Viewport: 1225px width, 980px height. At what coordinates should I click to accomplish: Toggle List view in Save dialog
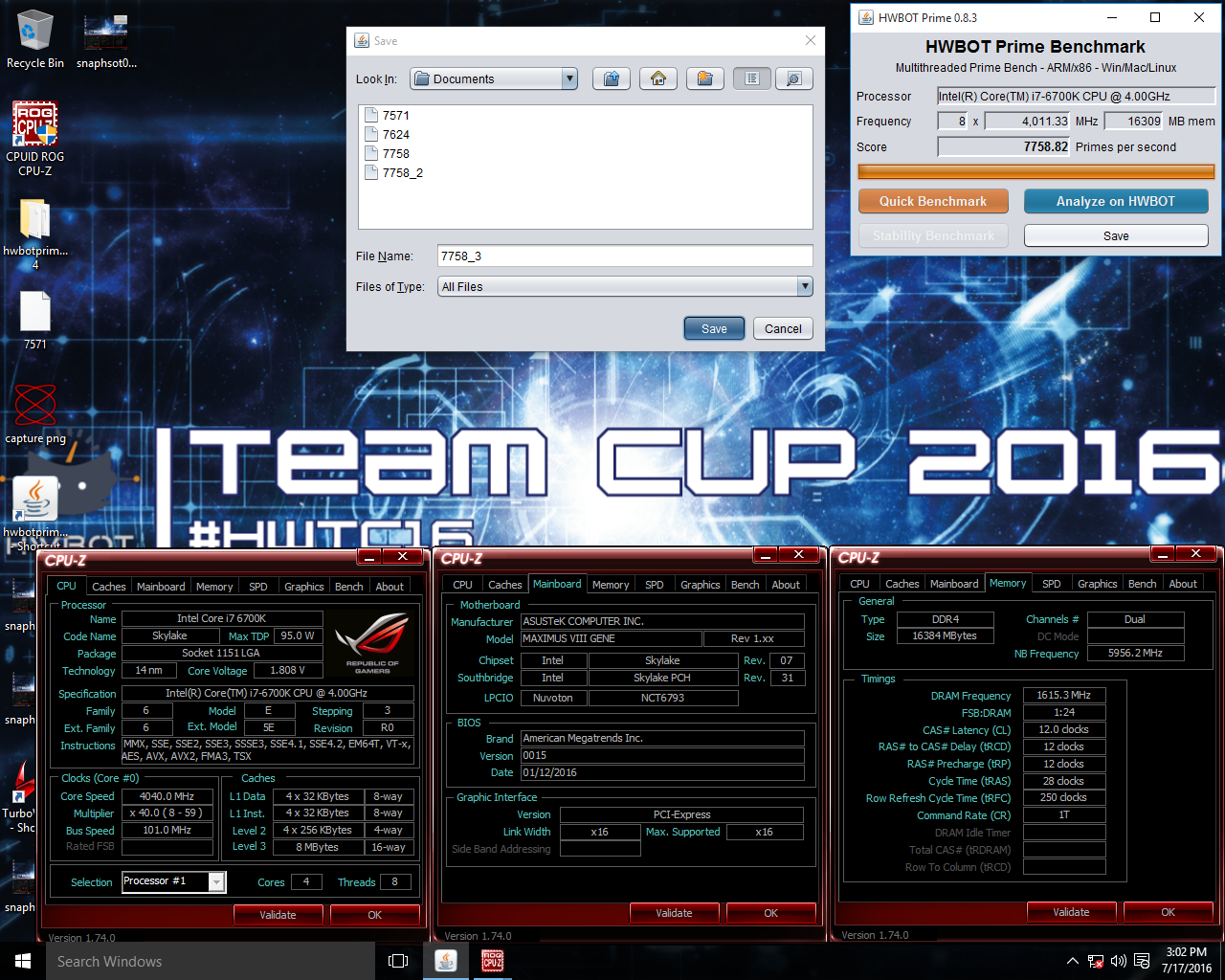[x=752, y=78]
